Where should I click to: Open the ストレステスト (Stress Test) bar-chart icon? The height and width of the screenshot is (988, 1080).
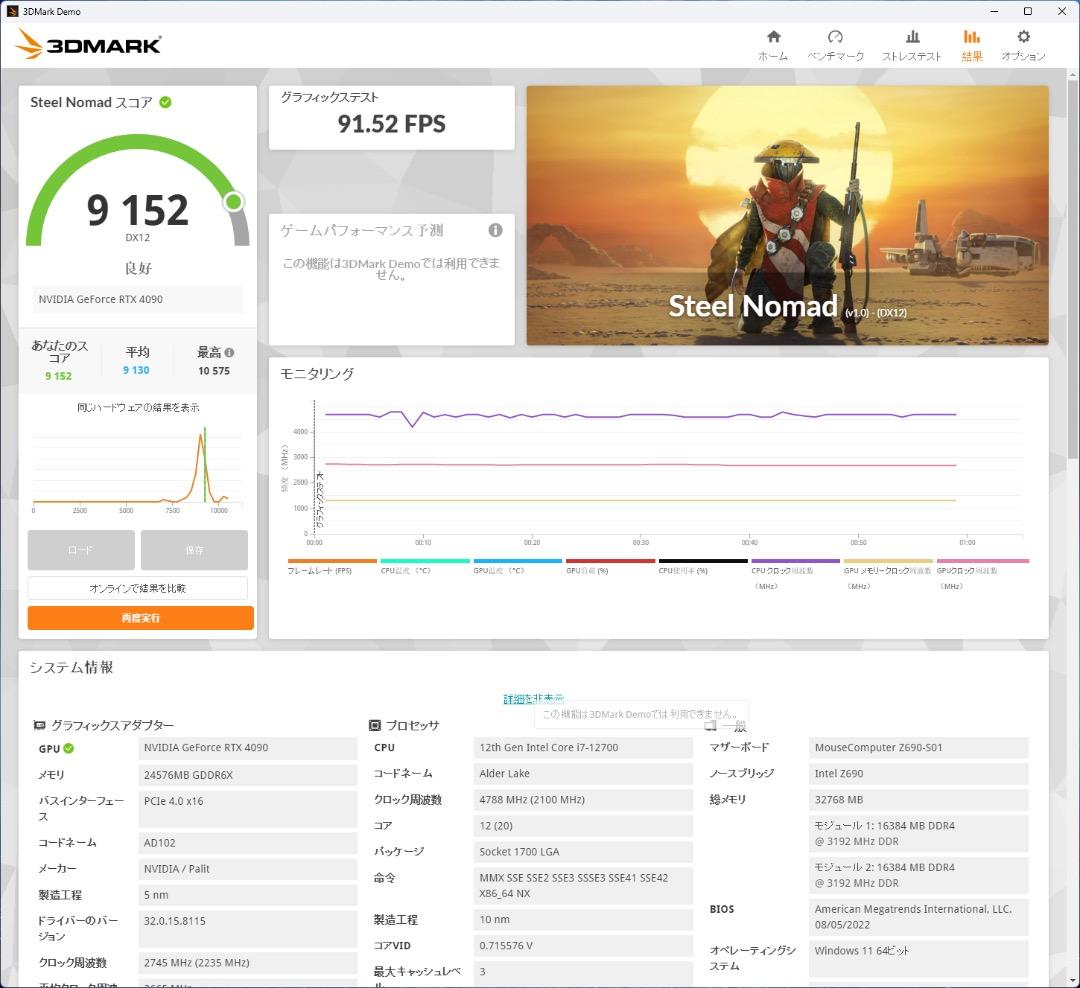tap(911, 42)
